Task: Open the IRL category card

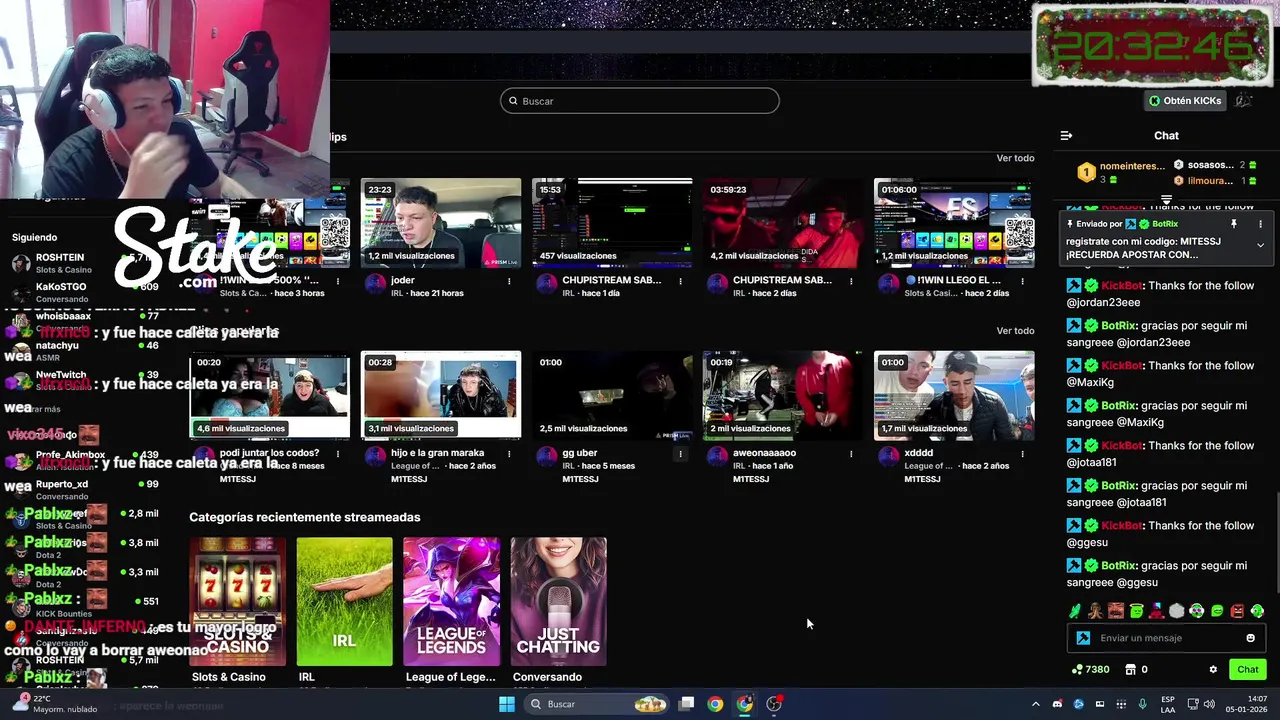Action: tap(344, 602)
